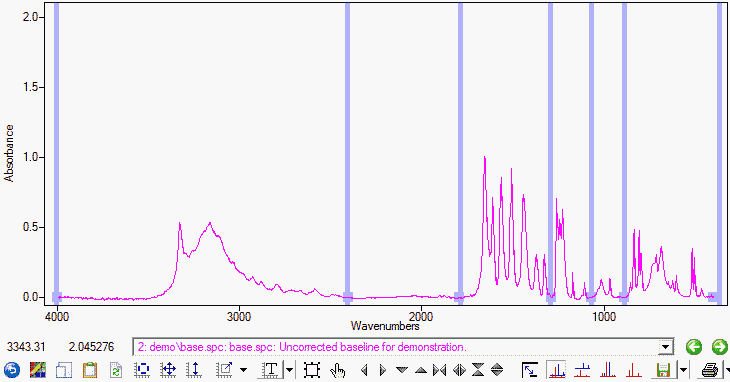Click the vertical compress hourglass-arrows icon
730x382 pixels.
point(478,370)
